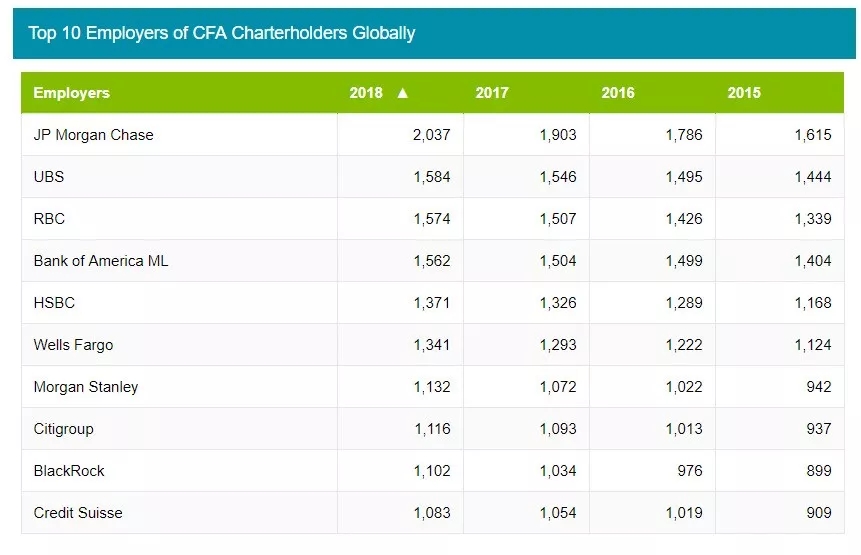Image resolution: width=861 pixels, height=555 pixels.
Task: Click the UBS employer cell
Action: [49, 177]
